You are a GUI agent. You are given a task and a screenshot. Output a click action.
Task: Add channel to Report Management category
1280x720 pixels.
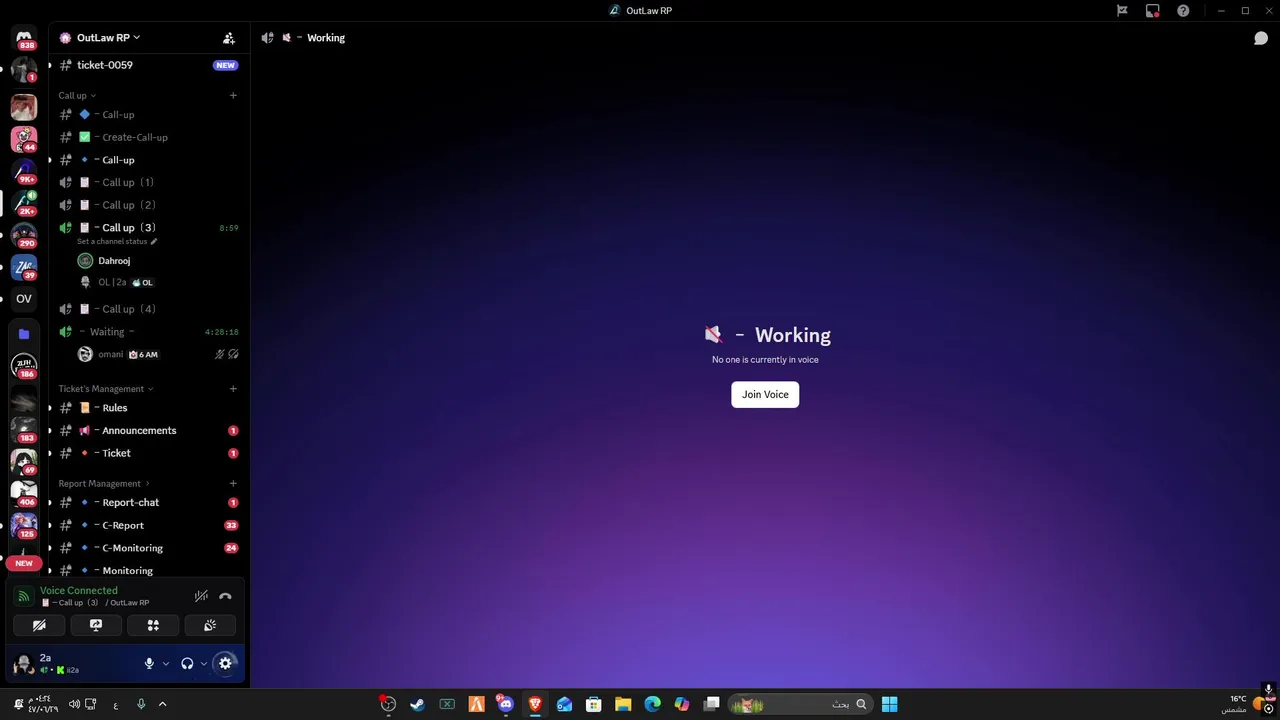233,484
